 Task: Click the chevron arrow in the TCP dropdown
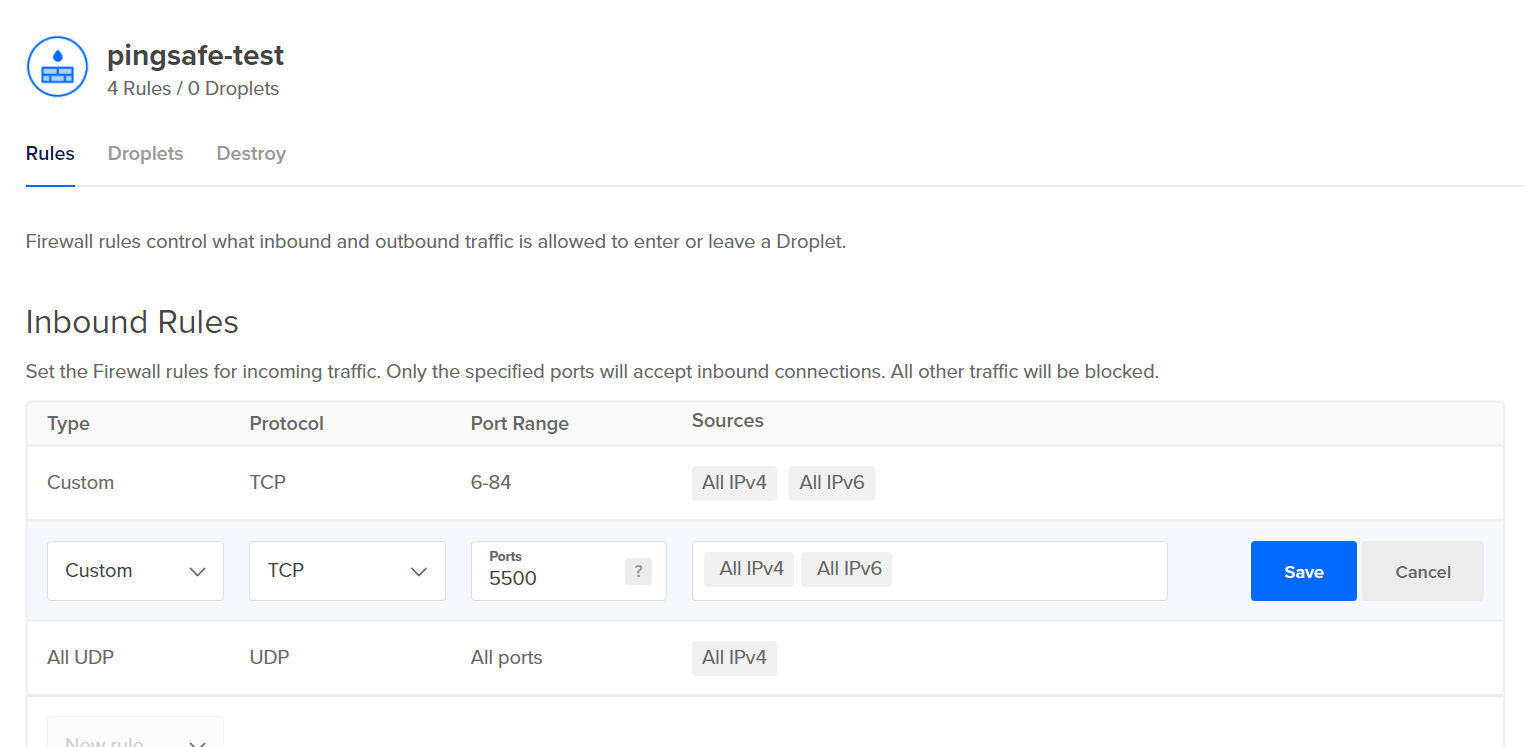pos(419,572)
